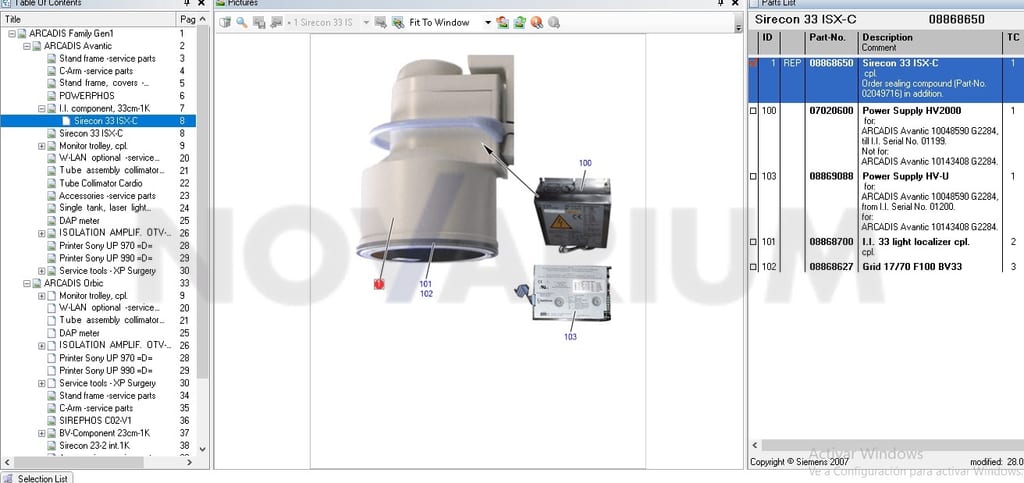Click the orange info search icon in toolbar
Image resolution: width=1024 pixels, height=483 pixels.
coord(537,23)
